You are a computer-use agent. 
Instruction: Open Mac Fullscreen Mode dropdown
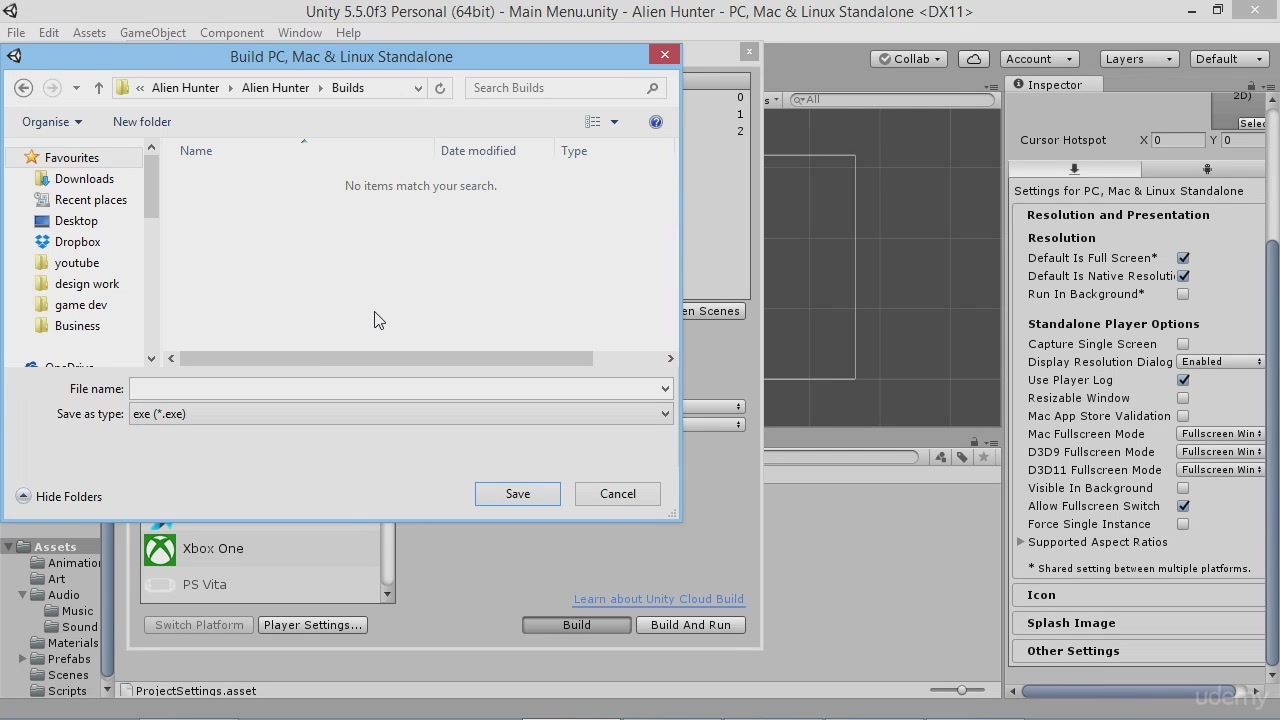point(1221,434)
